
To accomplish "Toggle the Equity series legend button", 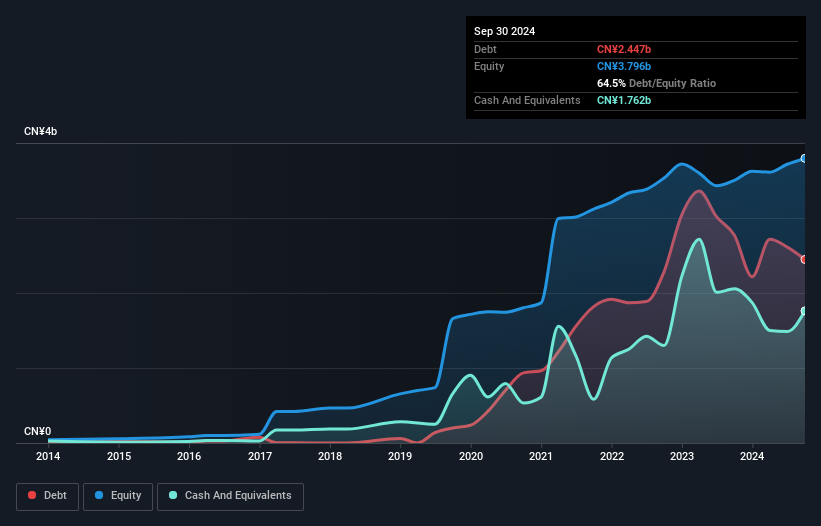I will click(x=118, y=496).
